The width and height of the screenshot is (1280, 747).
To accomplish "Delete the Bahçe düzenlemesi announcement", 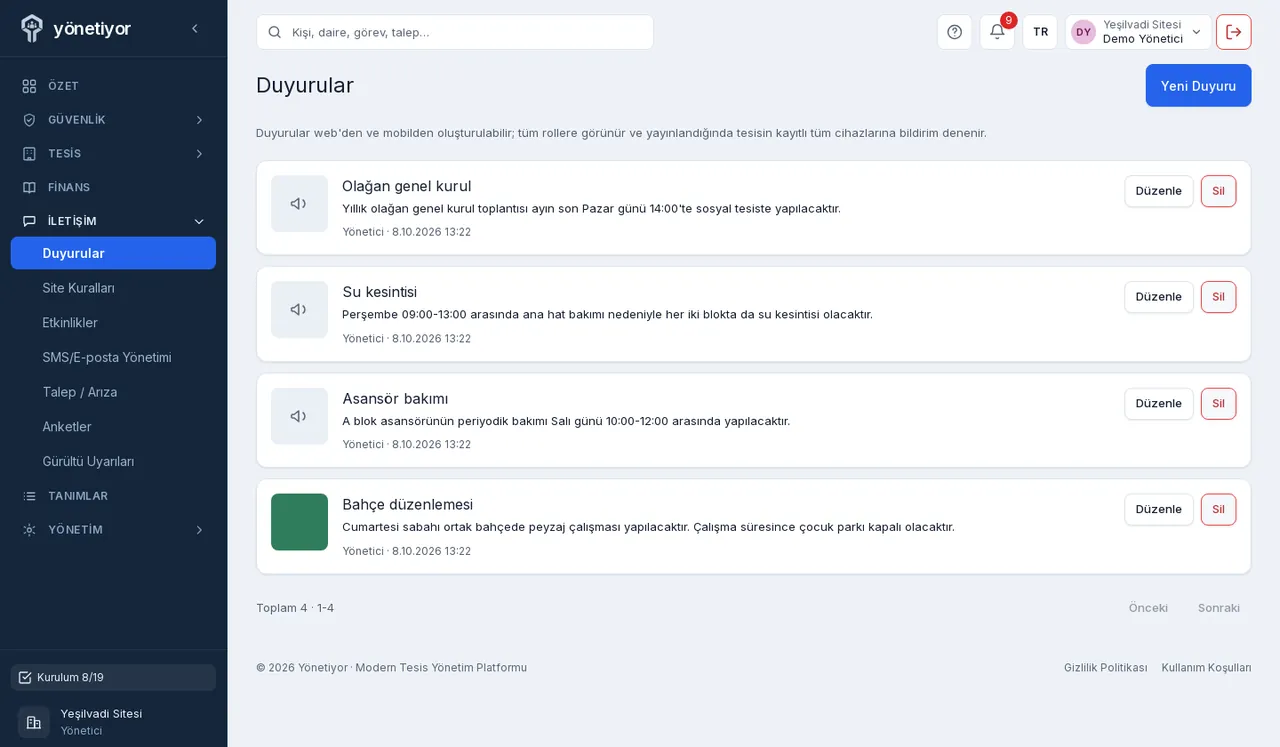I will pos(1218,509).
